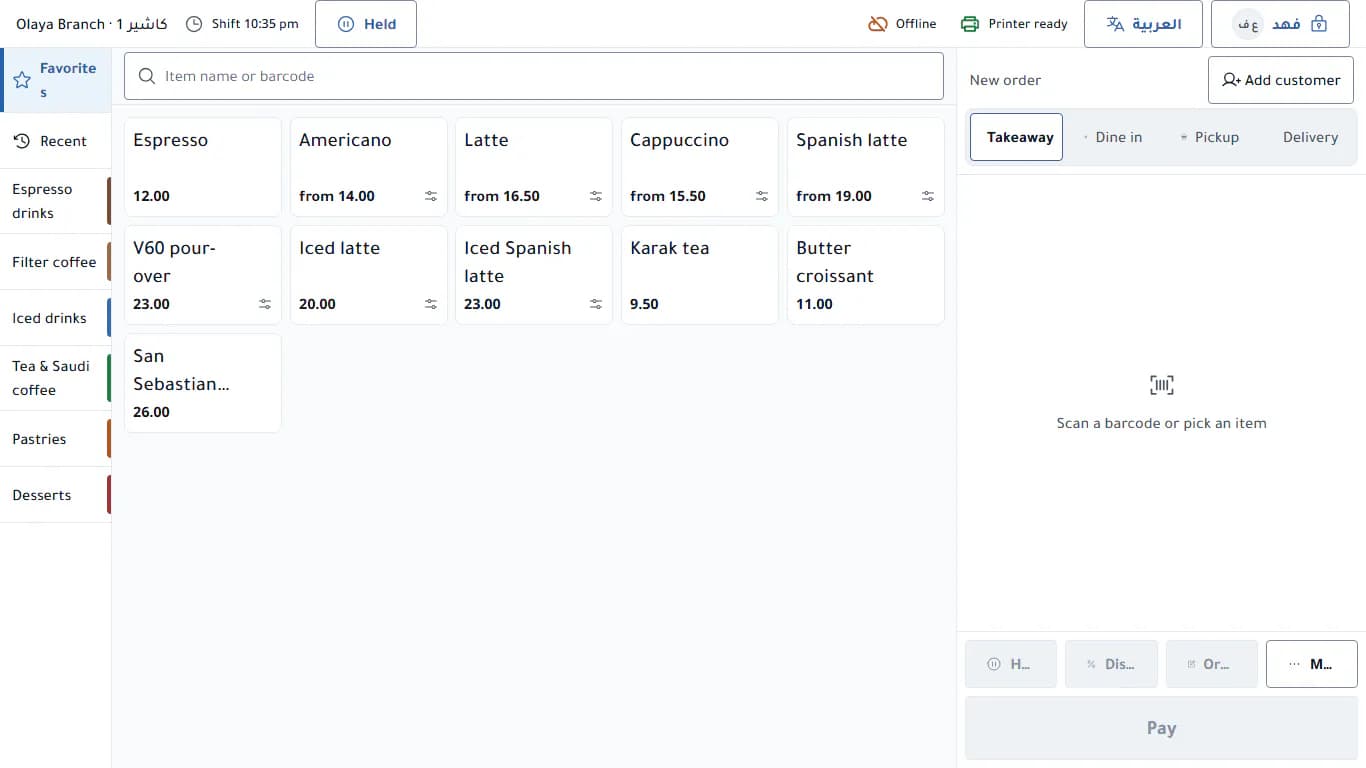Focus the item name or barcode search field
This screenshot has width=1366, height=768.
pyautogui.click(x=534, y=76)
